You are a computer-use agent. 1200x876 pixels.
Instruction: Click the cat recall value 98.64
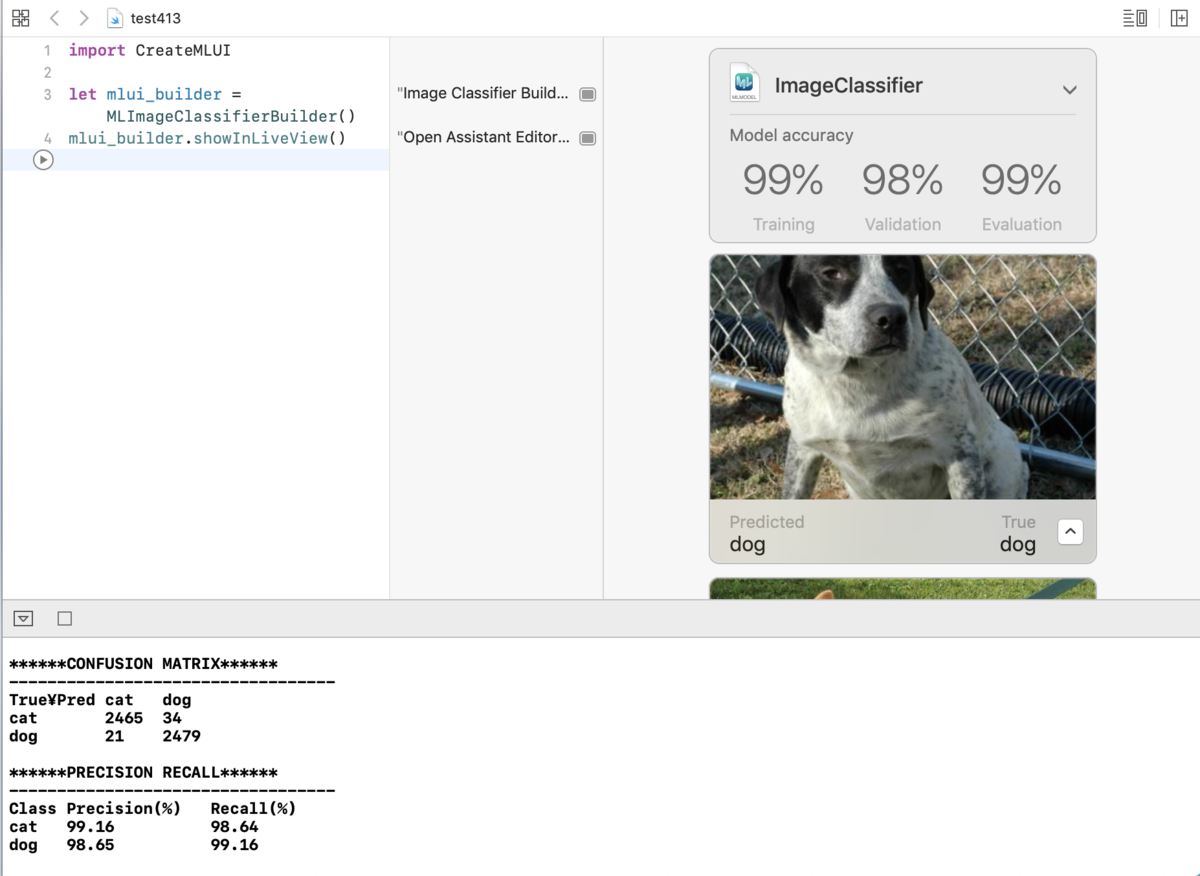tap(235, 827)
